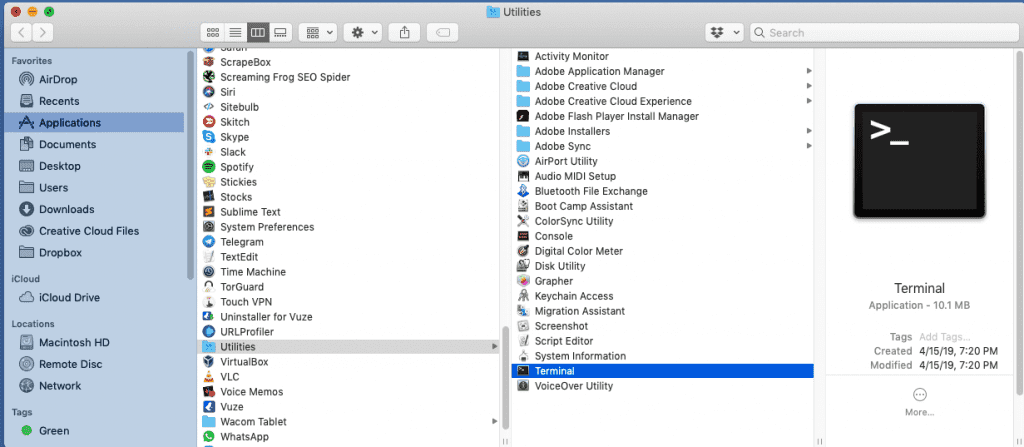Select the Telegram app icon
Screen dimensions: 1024x447
pyautogui.click(x=209, y=242)
